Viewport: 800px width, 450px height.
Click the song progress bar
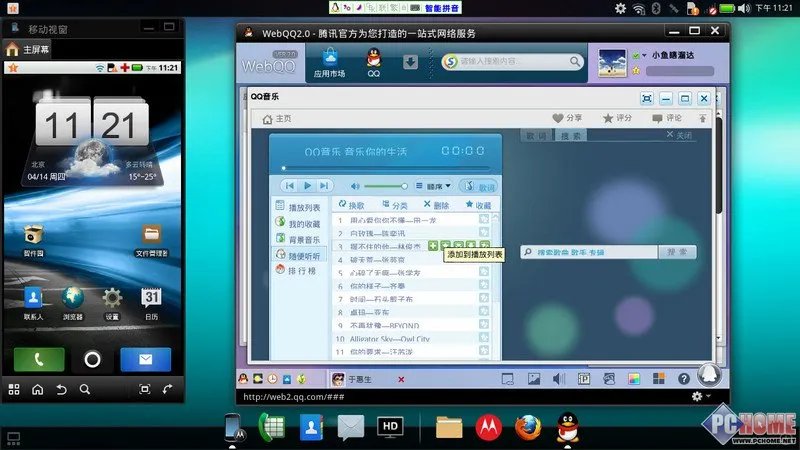click(386, 168)
